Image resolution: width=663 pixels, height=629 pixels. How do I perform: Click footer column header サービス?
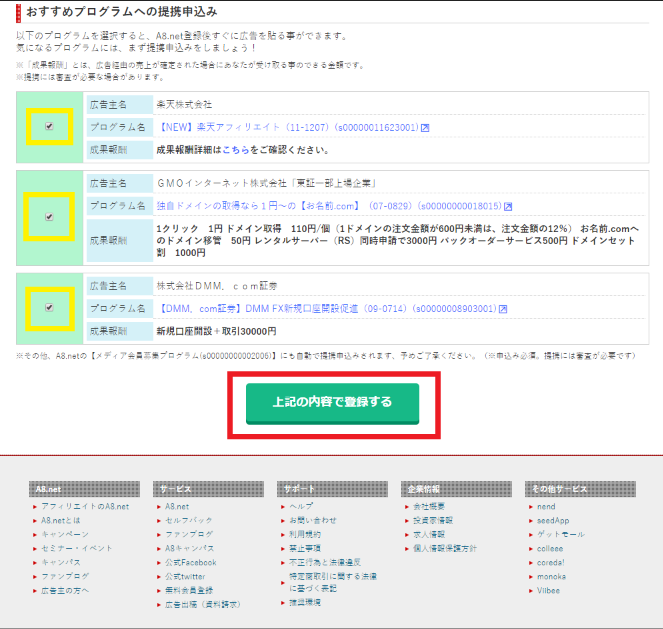point(208,489)
